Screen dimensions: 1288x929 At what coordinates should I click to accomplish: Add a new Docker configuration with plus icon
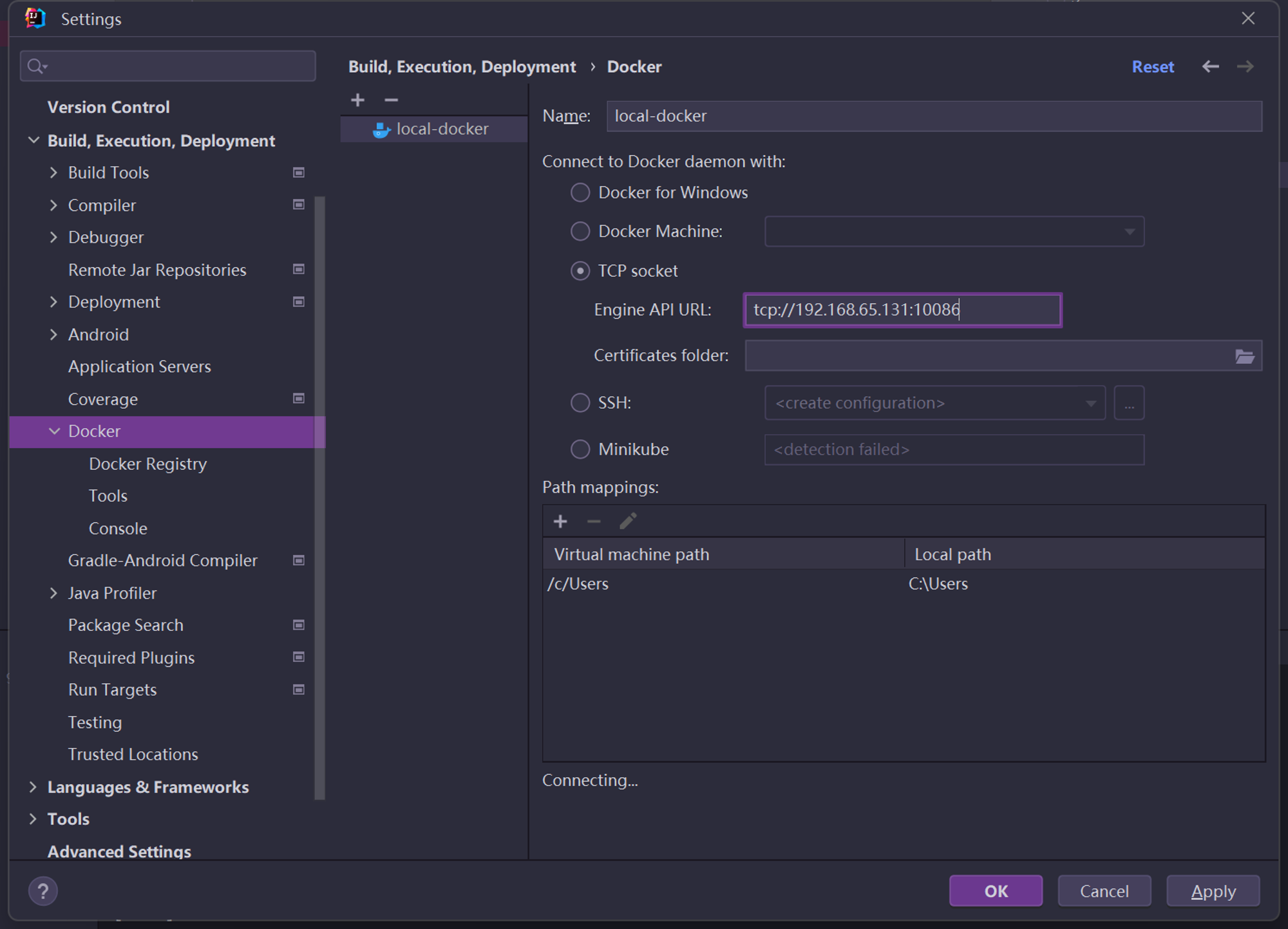(x=357, y=100)
